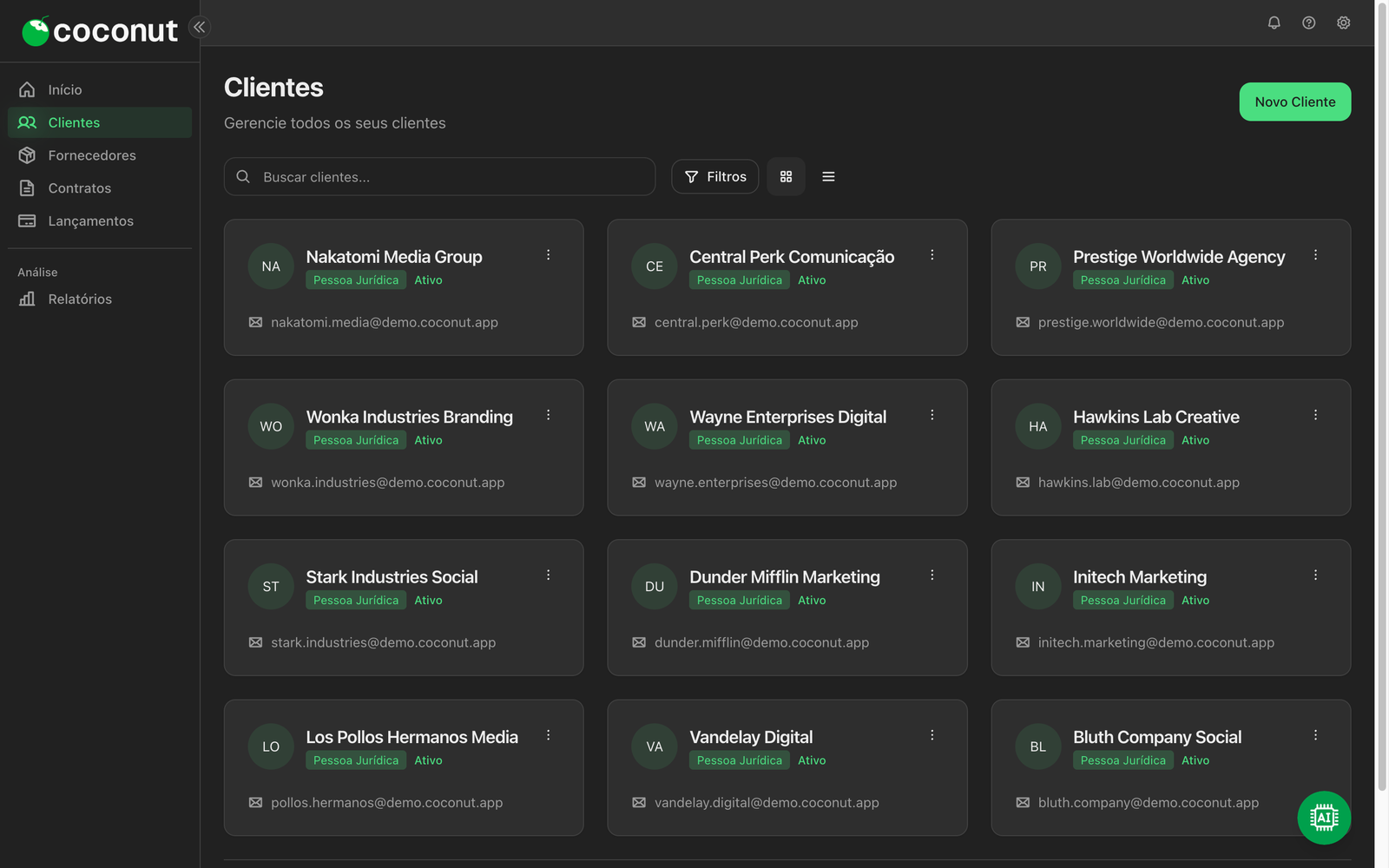
Task: Click Ativo status on Dunder Mifflin Marketing
Action: (x=812, y=600)
